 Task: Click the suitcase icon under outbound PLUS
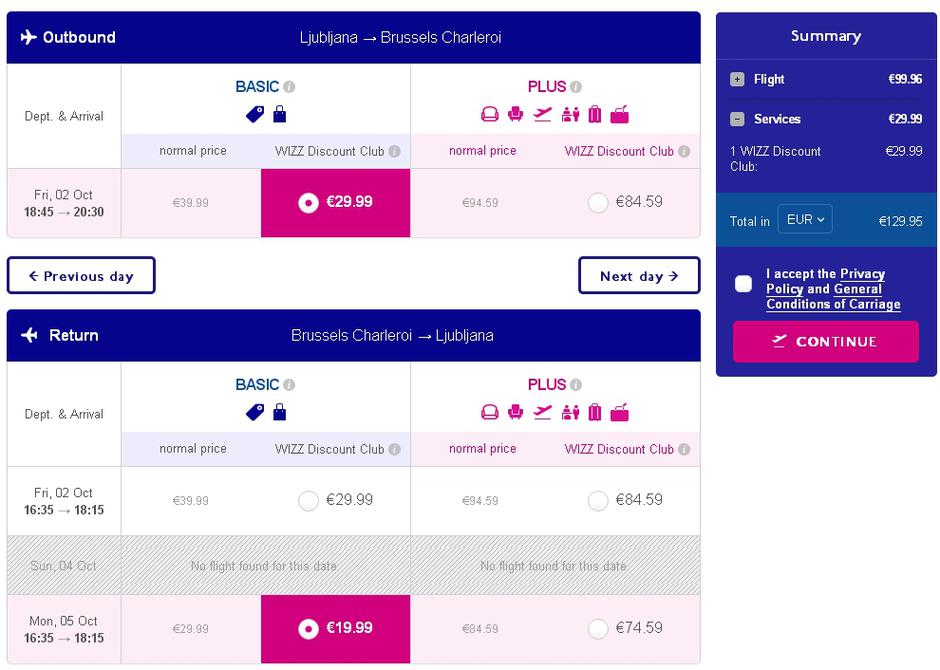pyautogui.click(x=595, y=114)
